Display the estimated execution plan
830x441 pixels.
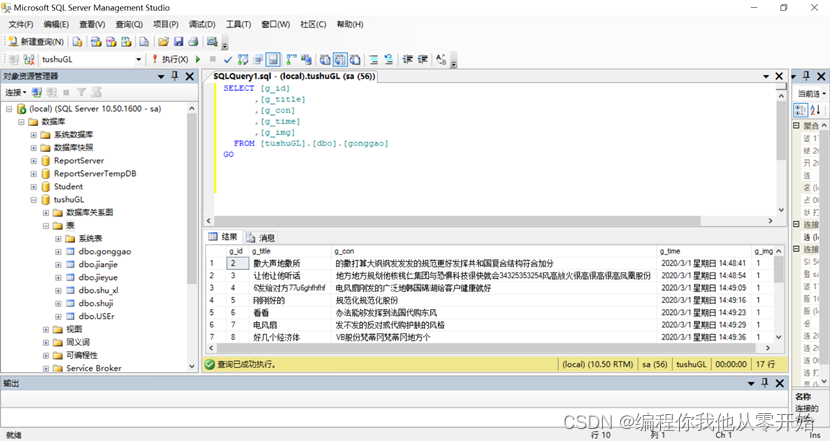click(243, 59)
